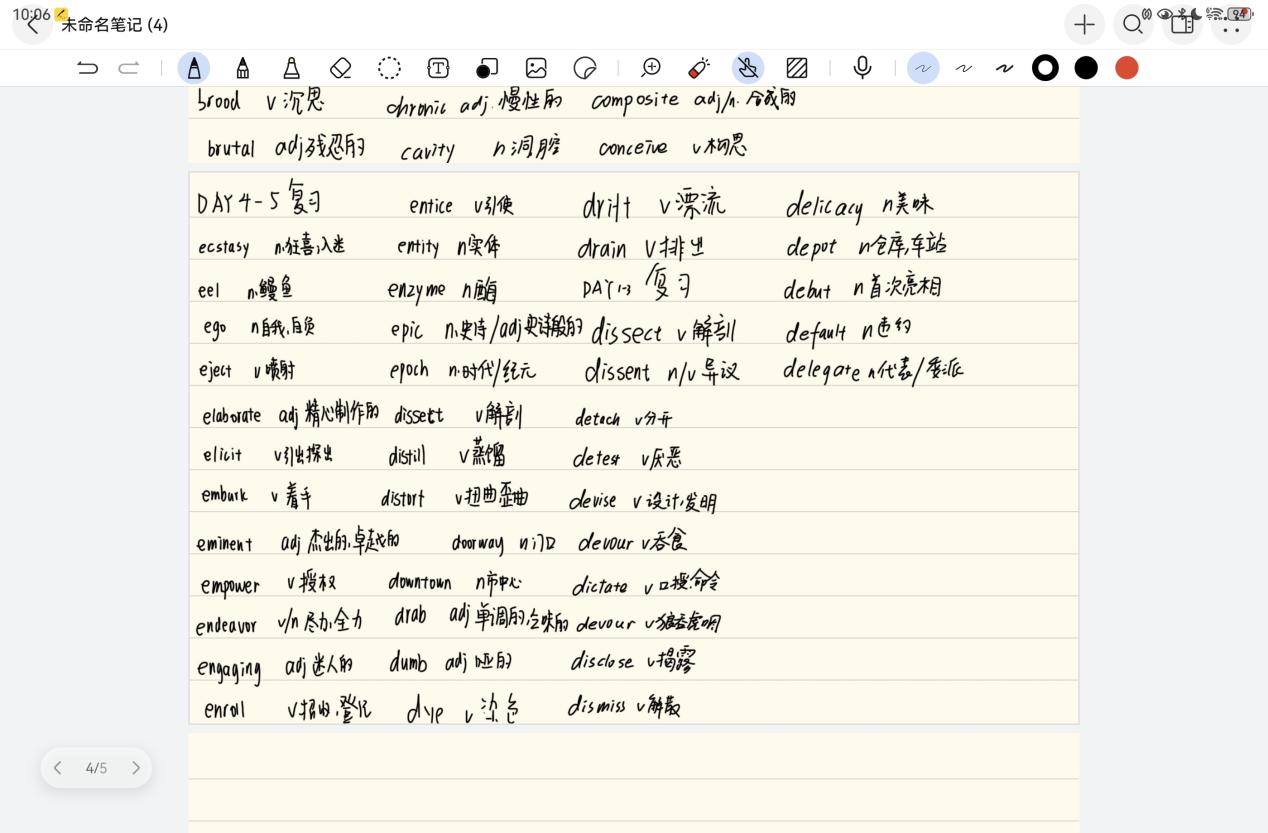Tap the handwritten word distill

click(407, 457)
